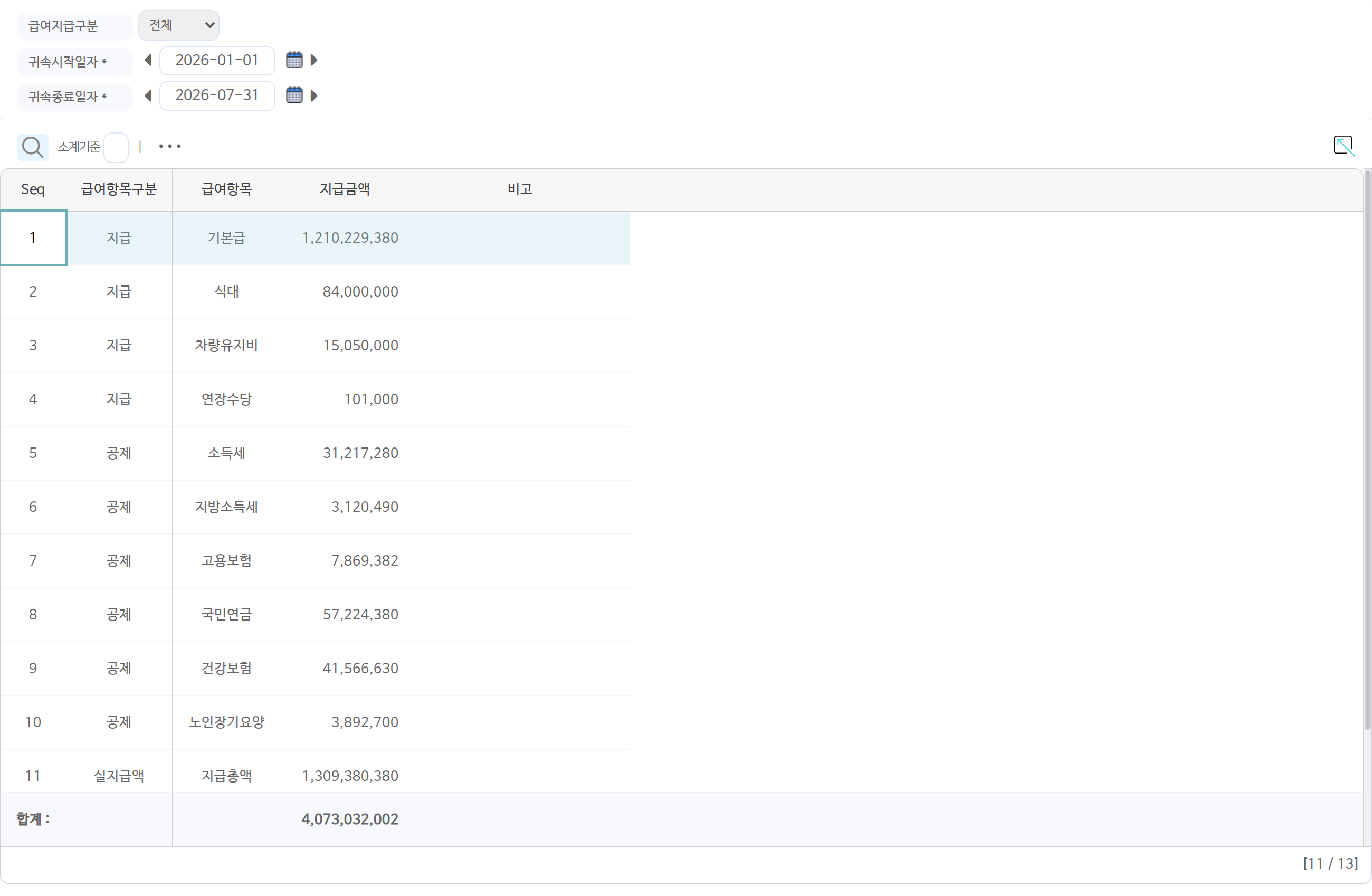Click the expand grid icon at top right
The width and height of the screenshot is (1372, 896).
(1344, 146)
